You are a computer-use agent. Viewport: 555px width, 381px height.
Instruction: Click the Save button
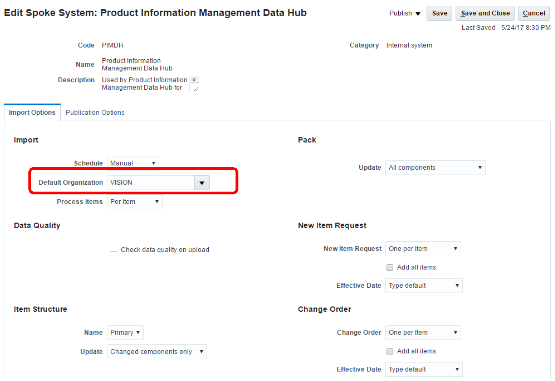[439, 13]
